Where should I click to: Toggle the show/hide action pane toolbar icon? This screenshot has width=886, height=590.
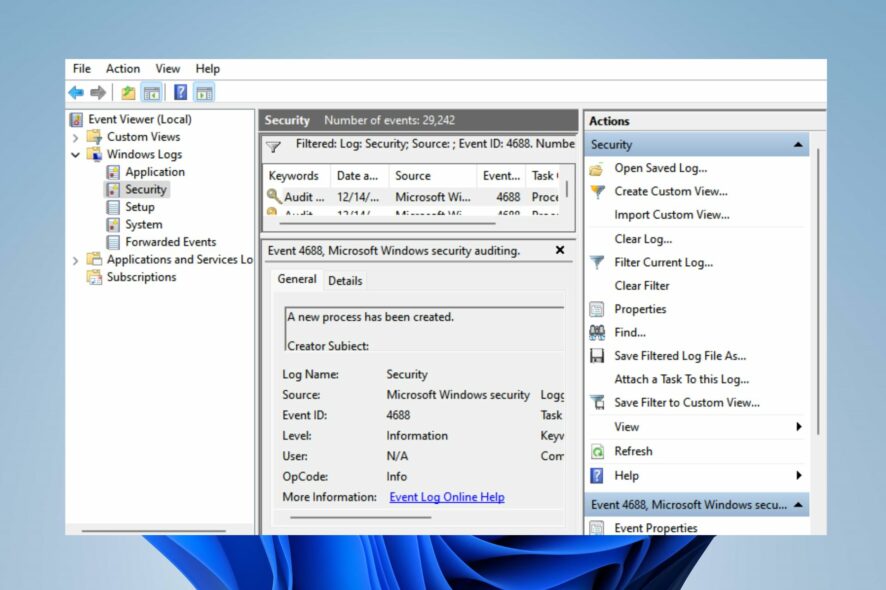[203, 92]
